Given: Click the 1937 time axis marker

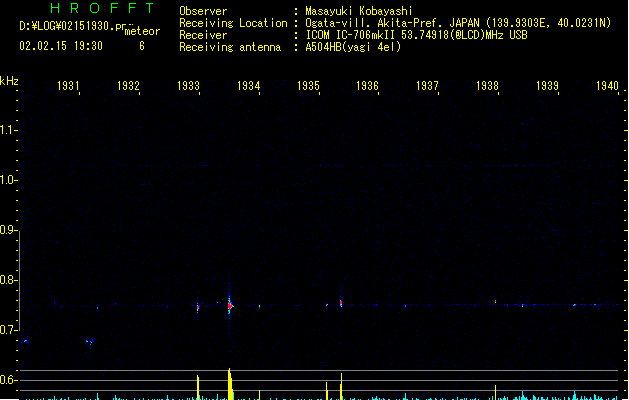Looking at the screenshot, I should 427,85.
